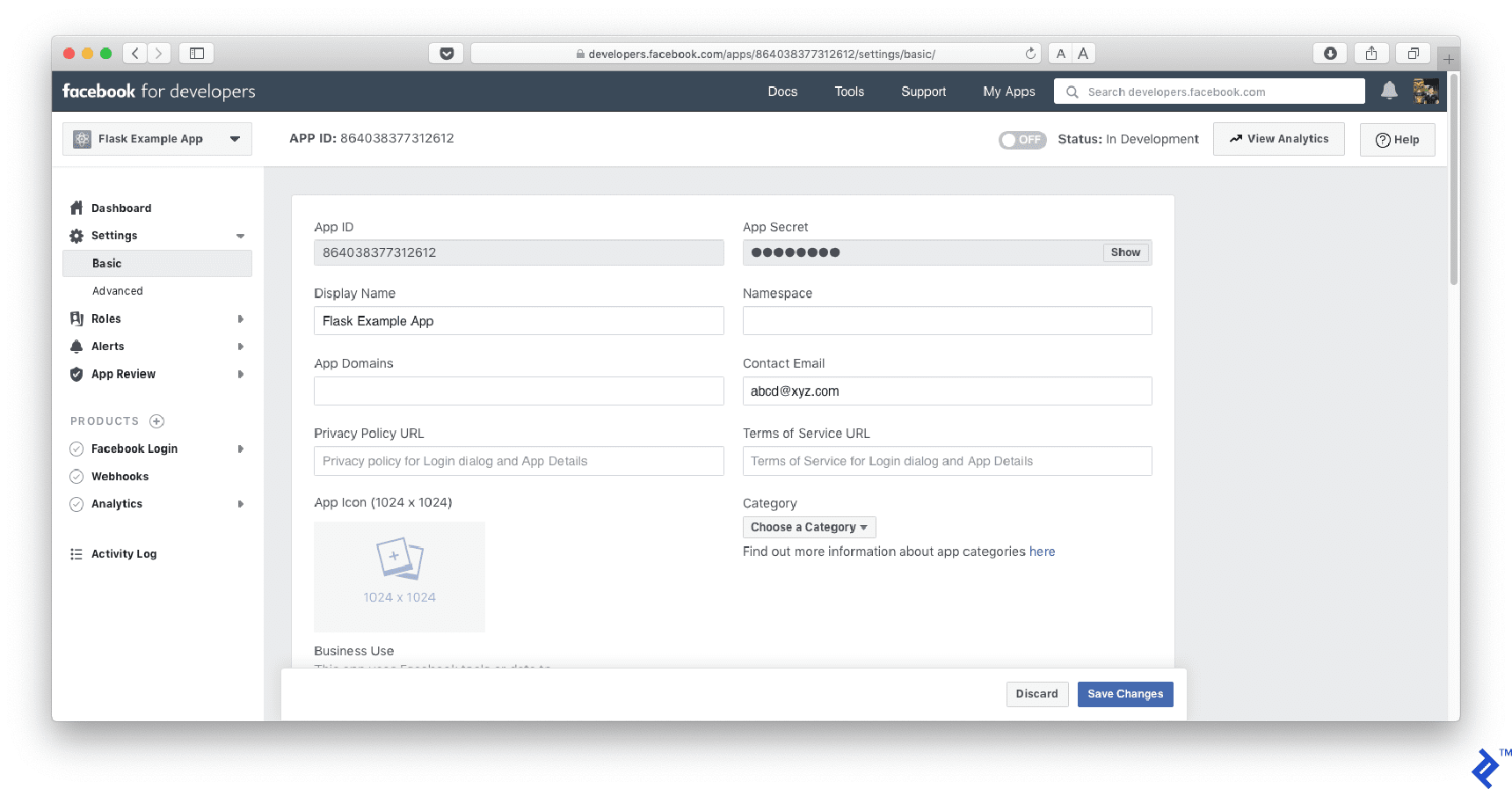Viewport: 1512px width, 789px height.
Task: Open the Flask Example App selector dropdown
Action: [x=157, y=139]
